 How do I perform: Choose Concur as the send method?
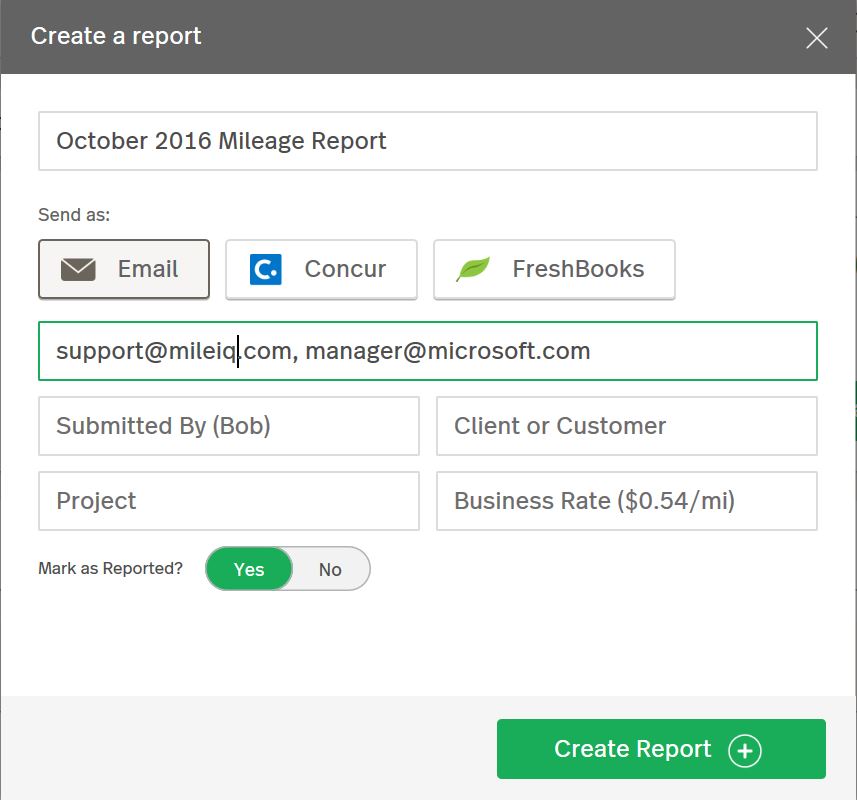point(321,269)
